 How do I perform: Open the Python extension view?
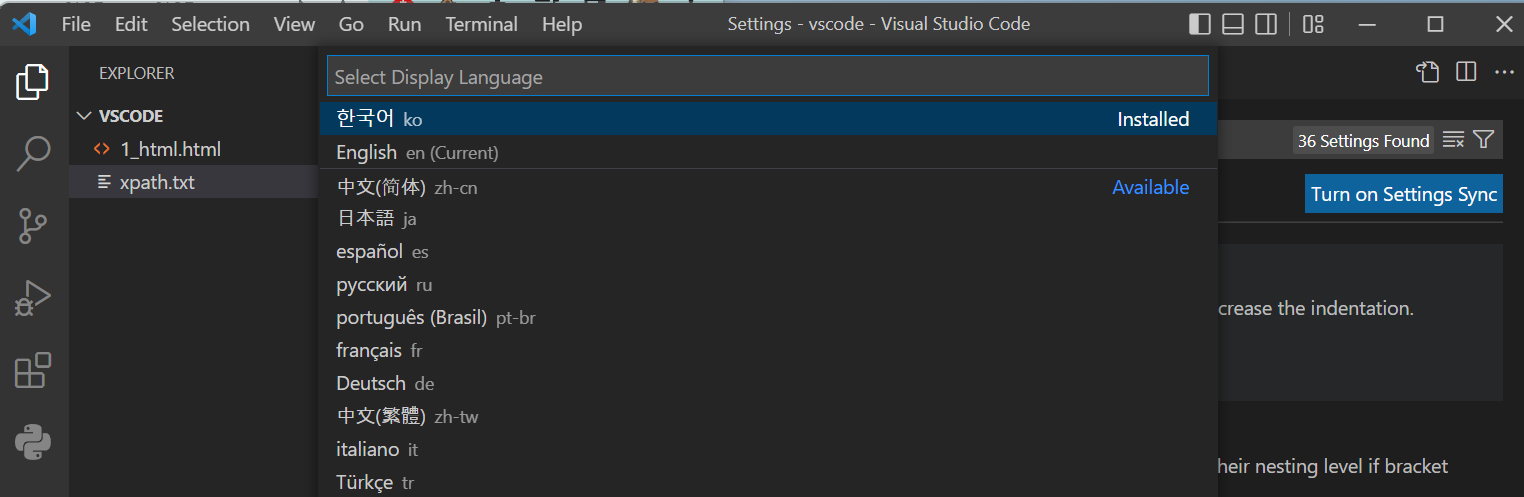click(33, 441)
